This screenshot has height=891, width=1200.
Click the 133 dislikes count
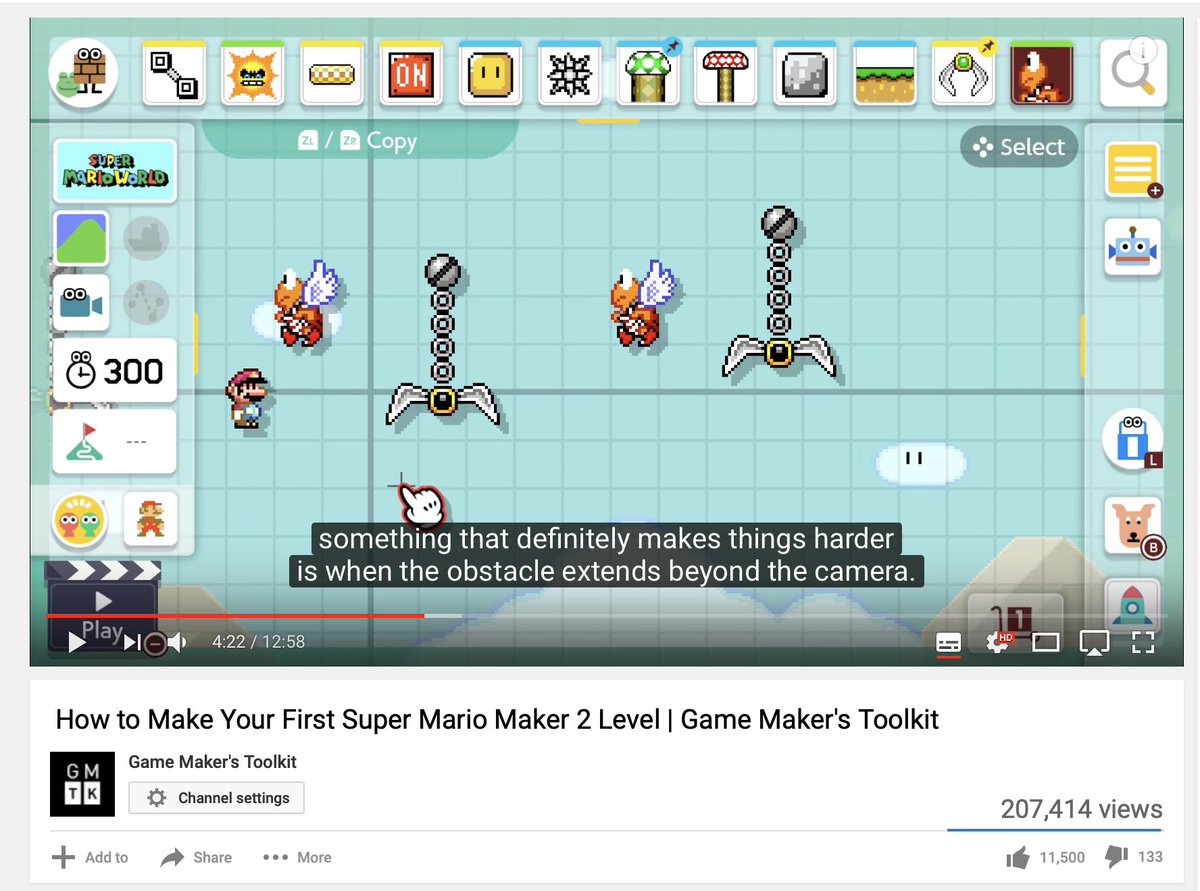point(1150,857)
